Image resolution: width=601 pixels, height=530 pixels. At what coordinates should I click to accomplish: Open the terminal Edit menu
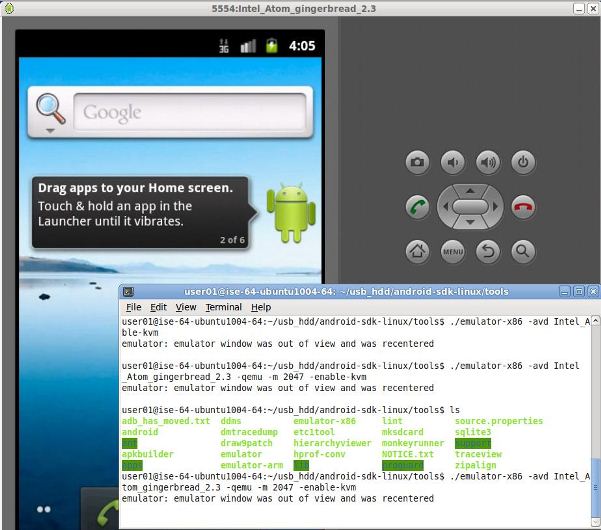(x=159, y=307)
